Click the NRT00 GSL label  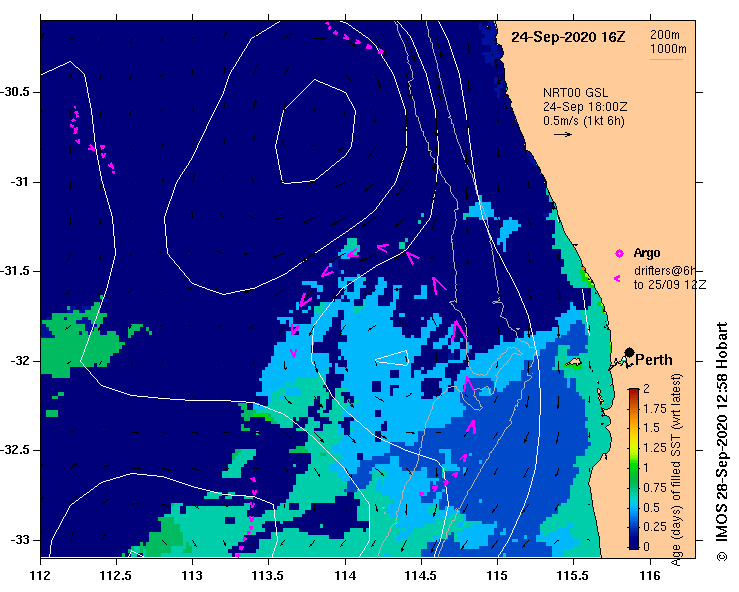(575, 93)
